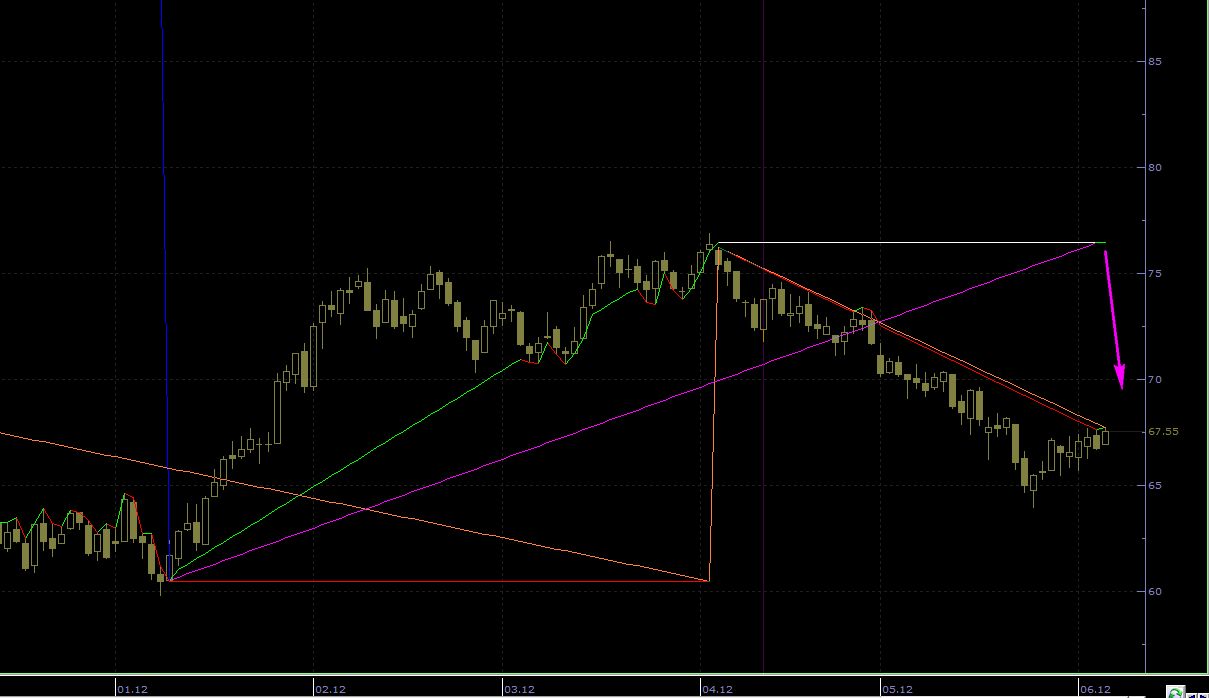Click the 03.12 date label on time axis
Viewport: 1209px width, 698px height.
pyautogui.click(x=519, y=689)
